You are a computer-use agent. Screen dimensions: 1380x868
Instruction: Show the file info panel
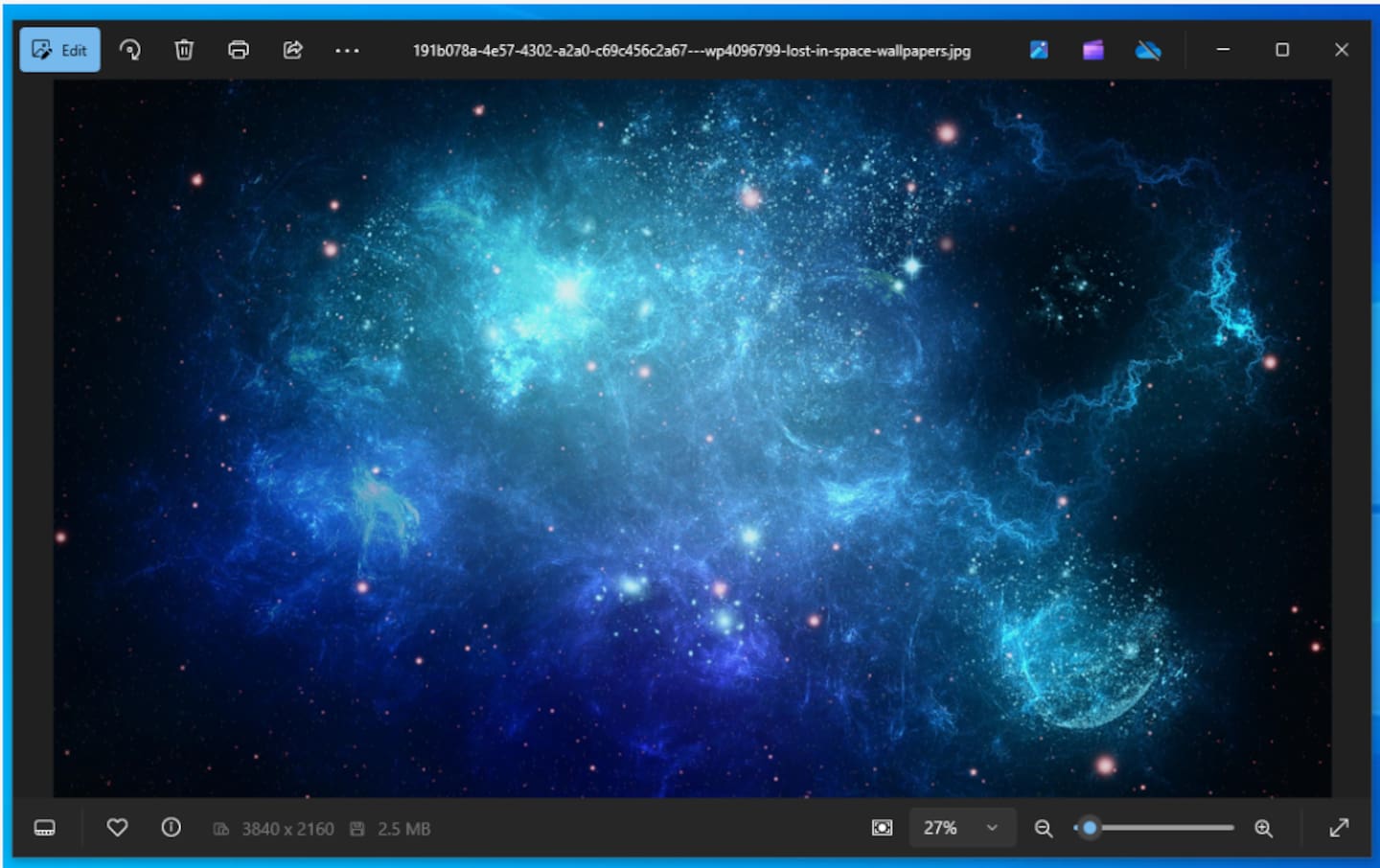click(171, 827)
